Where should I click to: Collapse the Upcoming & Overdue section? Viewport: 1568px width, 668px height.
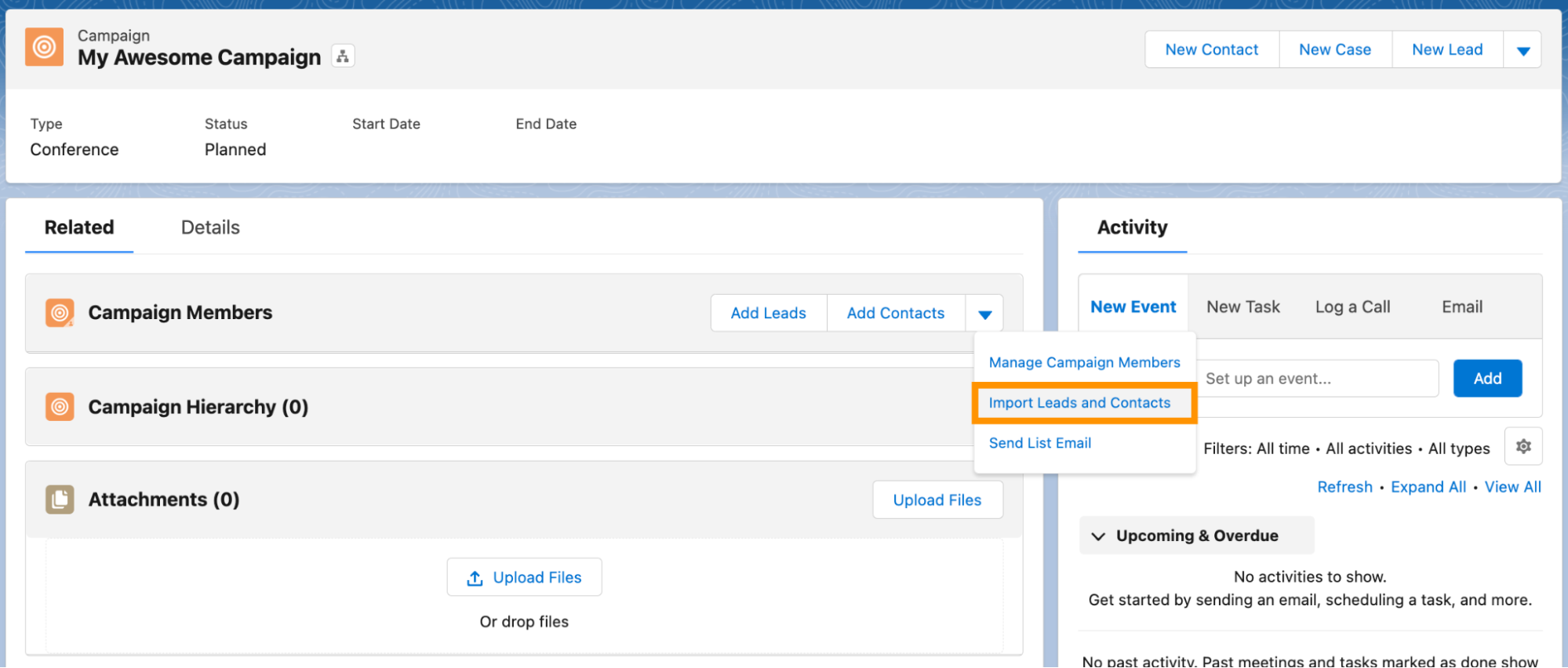coord(1098,536)
